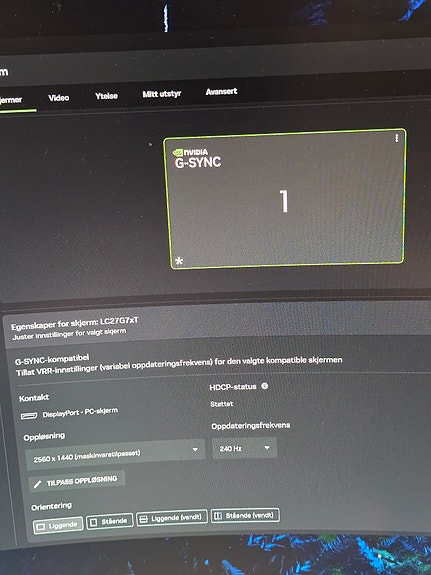Viewport: 431px width, 575px height.
Task: Click the TILPASS OPPLØSNING button
Action: coord(77,481)
